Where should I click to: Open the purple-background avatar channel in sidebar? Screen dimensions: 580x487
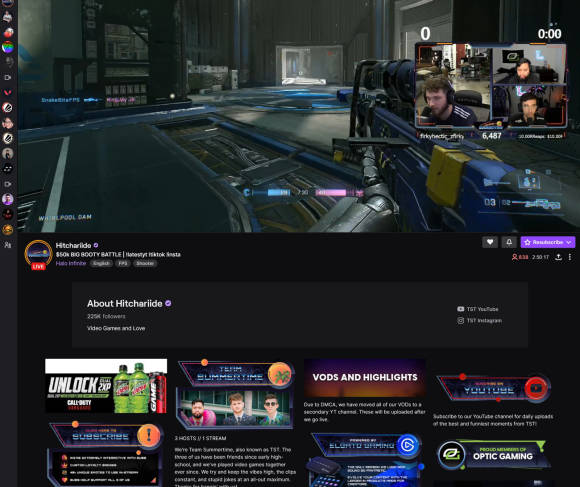[x=8, y=199]
